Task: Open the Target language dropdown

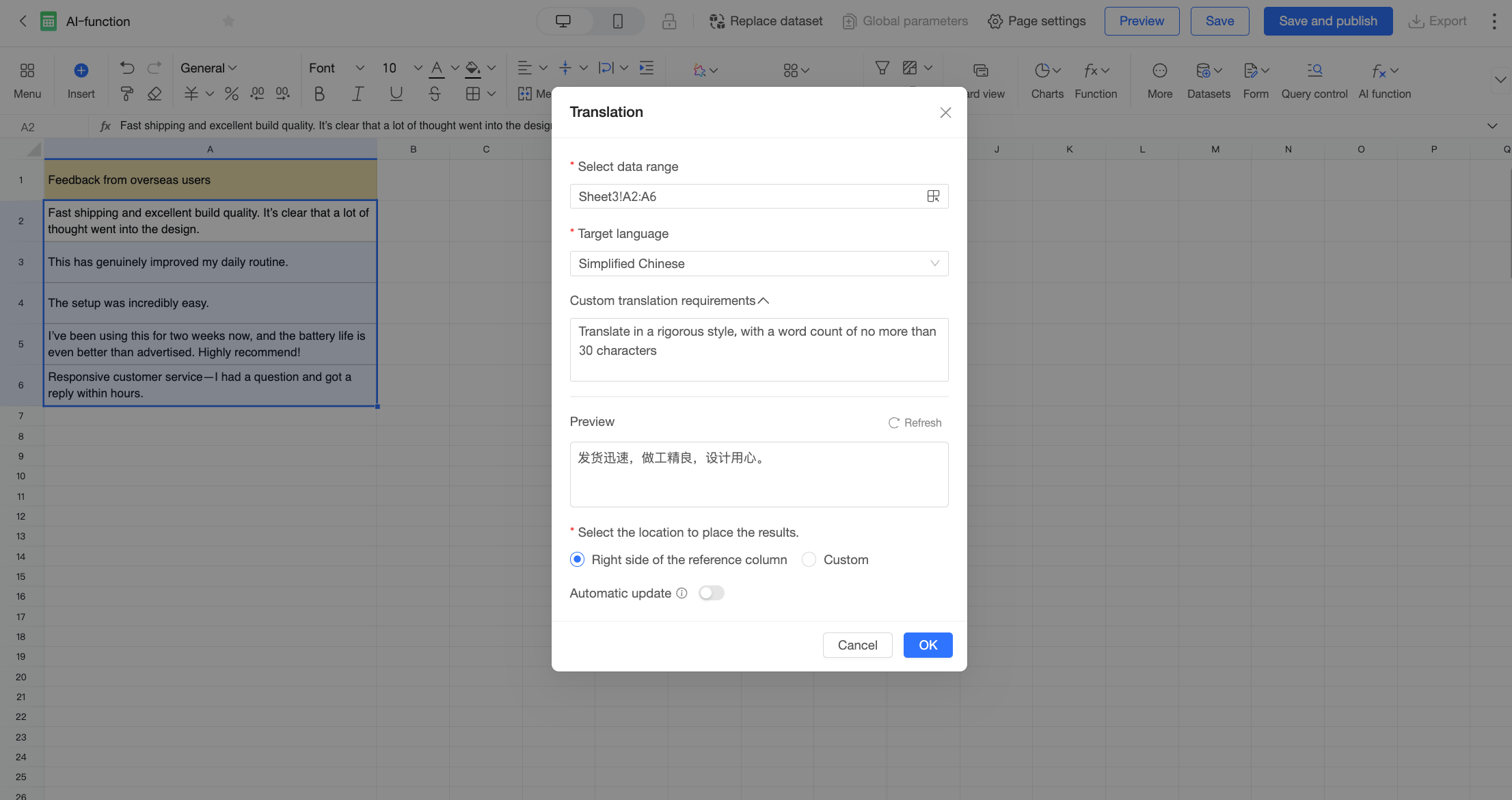Action: 759,263
